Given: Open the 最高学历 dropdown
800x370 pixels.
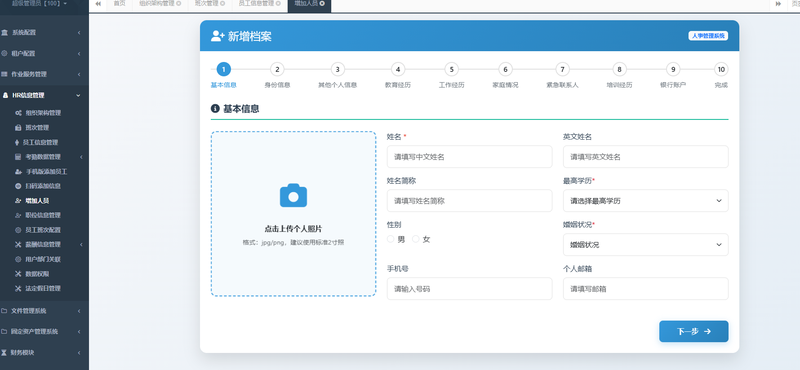Looking at the screenshot, I should [645, 201].
